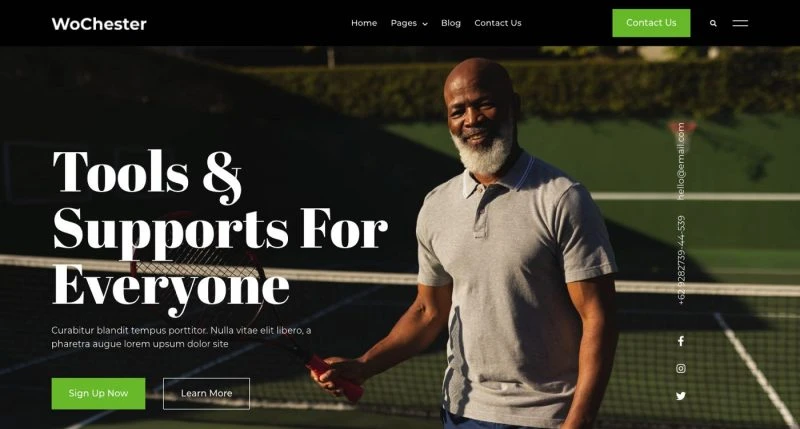This screenshot has height=429, width=800.
Task: Click the red tennis racket handle
Action: point(338,380)
